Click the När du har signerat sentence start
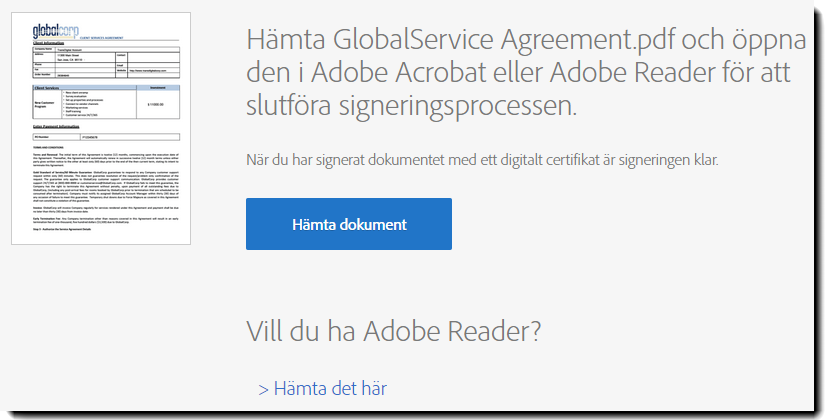The width and height of the screenshot is (829, 420). point(290,159)
